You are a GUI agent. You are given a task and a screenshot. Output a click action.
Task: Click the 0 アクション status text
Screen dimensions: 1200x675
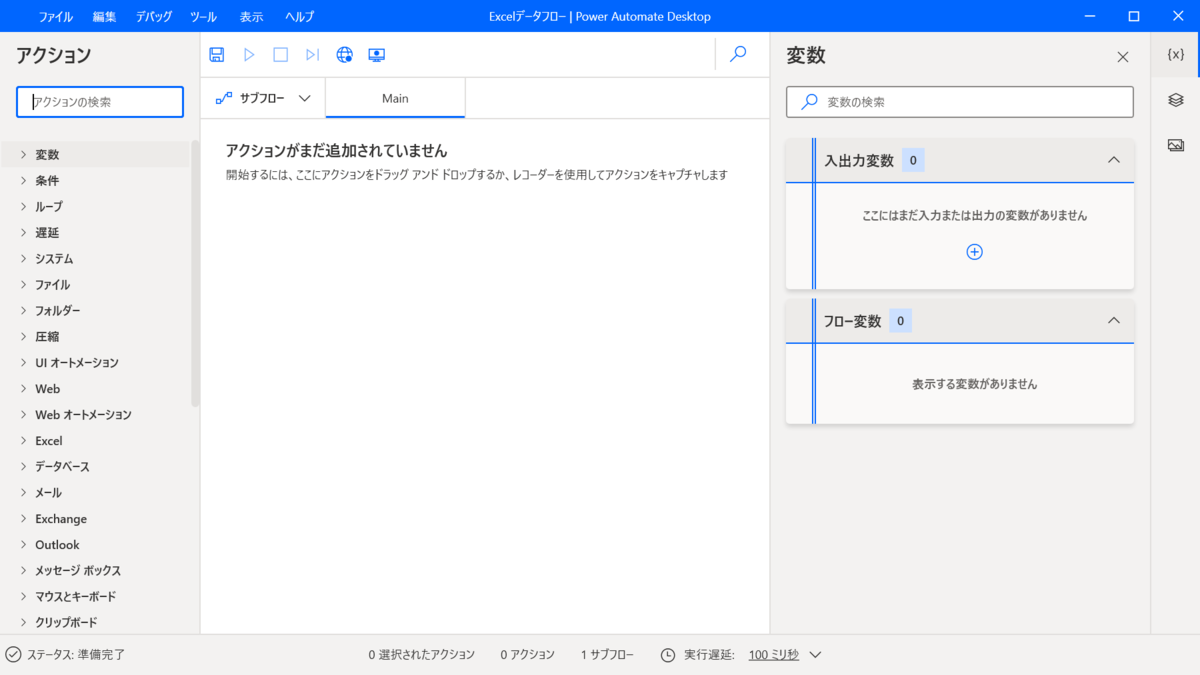click(527, 655)
